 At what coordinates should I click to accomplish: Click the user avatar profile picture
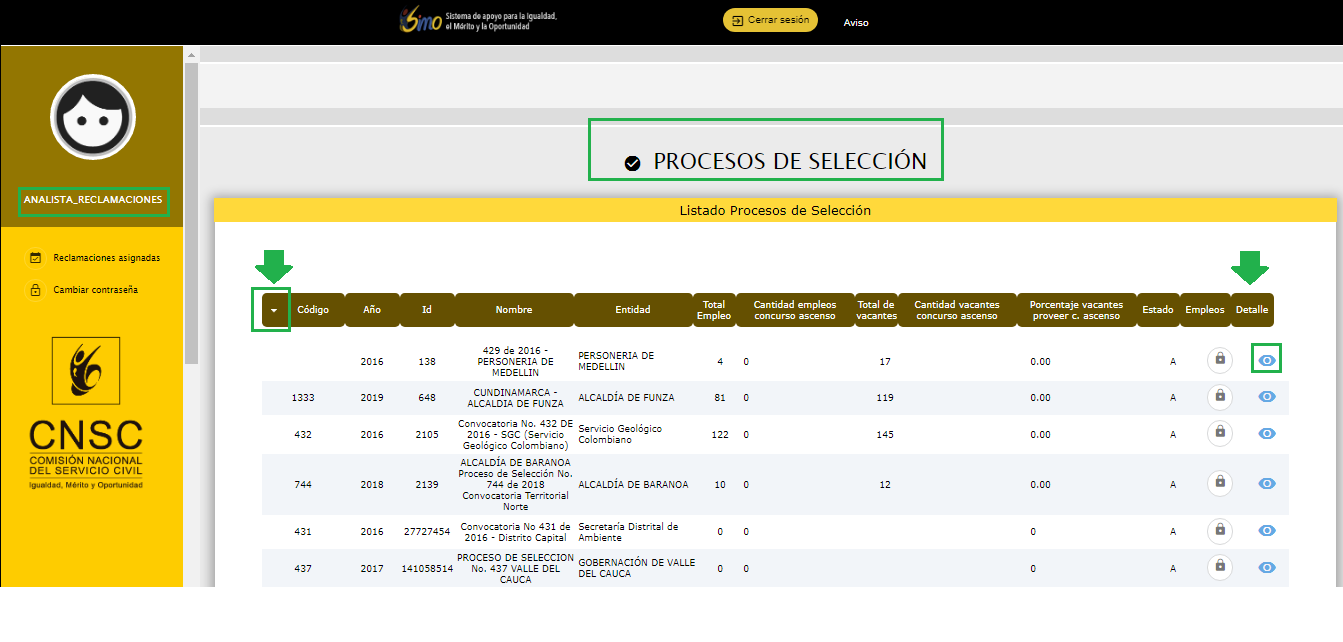click(93, 117)
